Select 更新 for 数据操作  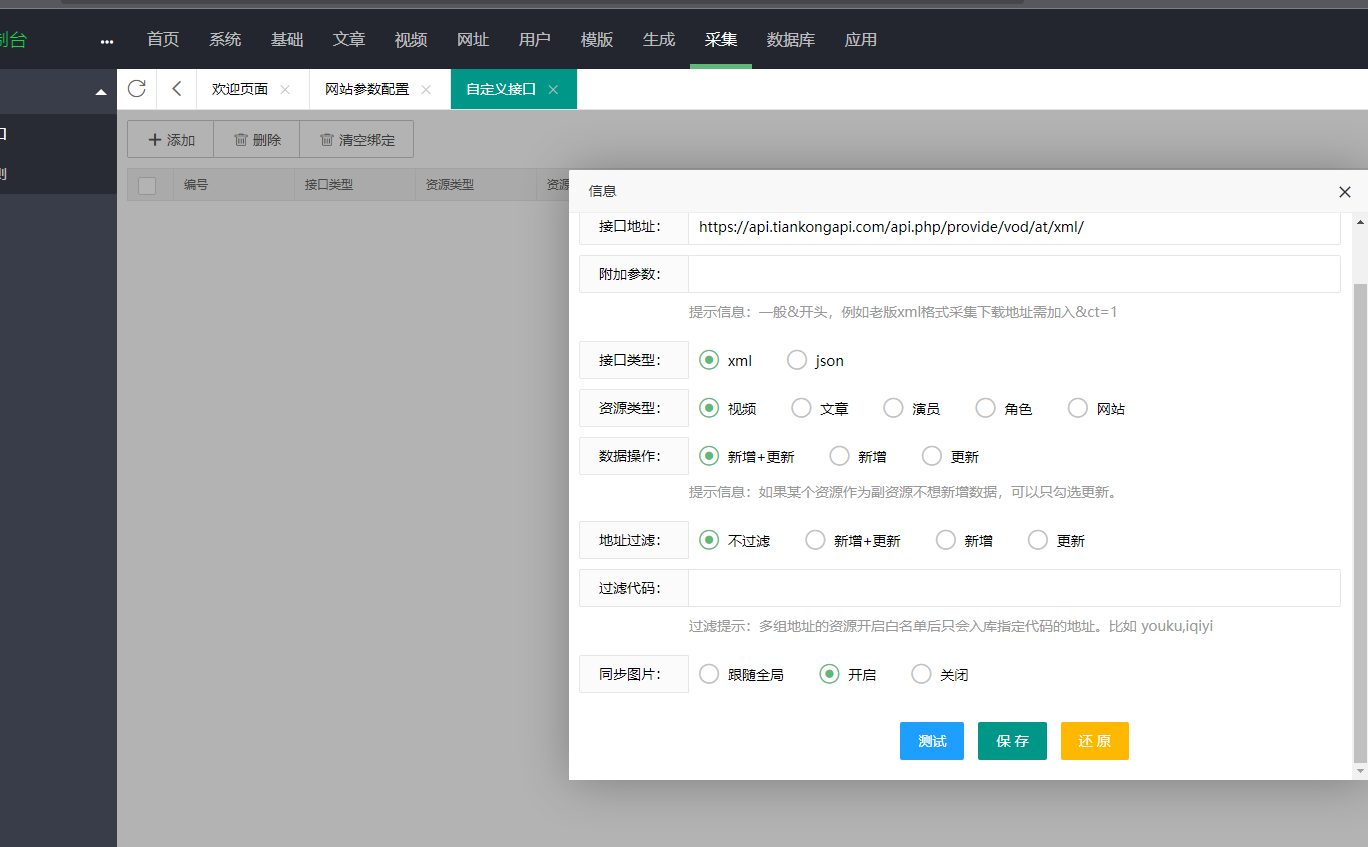932,456
